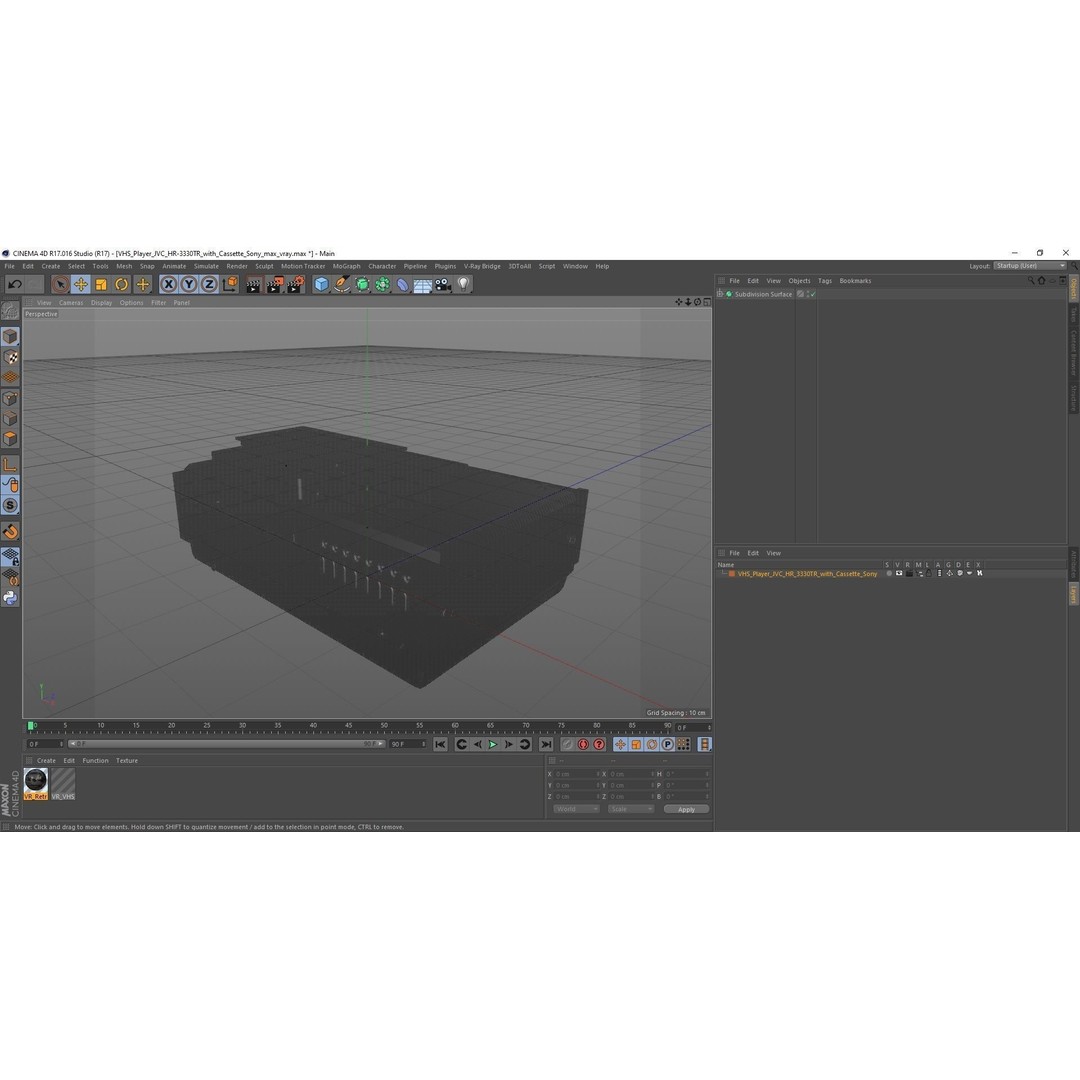Toggle the Snap S icon
The height and width of the screenshot is (1080, 1080).
[x=10, y=506]
